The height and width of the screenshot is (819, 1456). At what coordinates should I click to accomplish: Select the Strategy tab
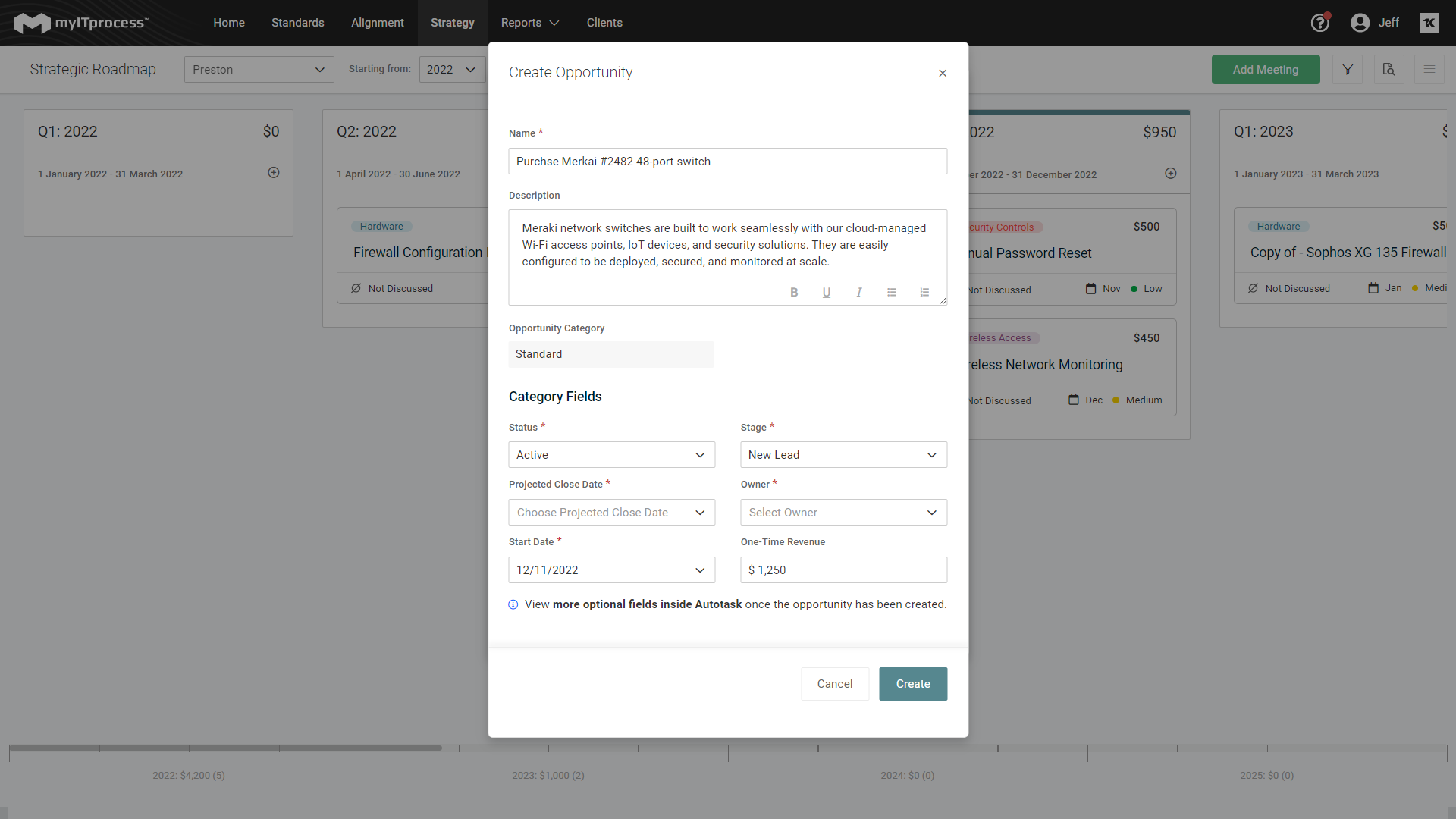(x=453, y=23)
